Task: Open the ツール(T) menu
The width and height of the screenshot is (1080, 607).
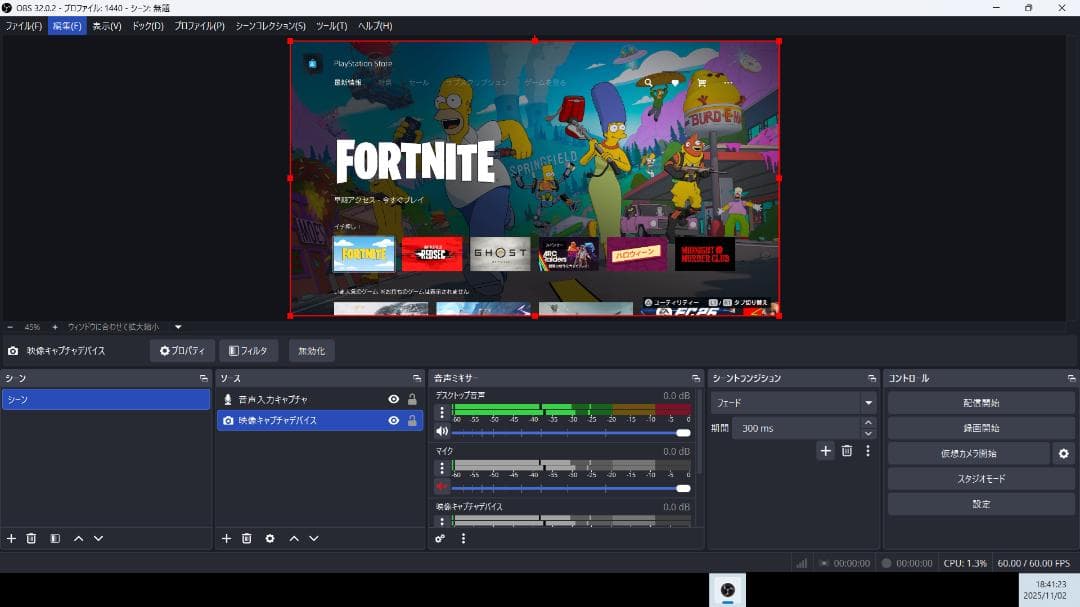Action: (x=331, y=26)
